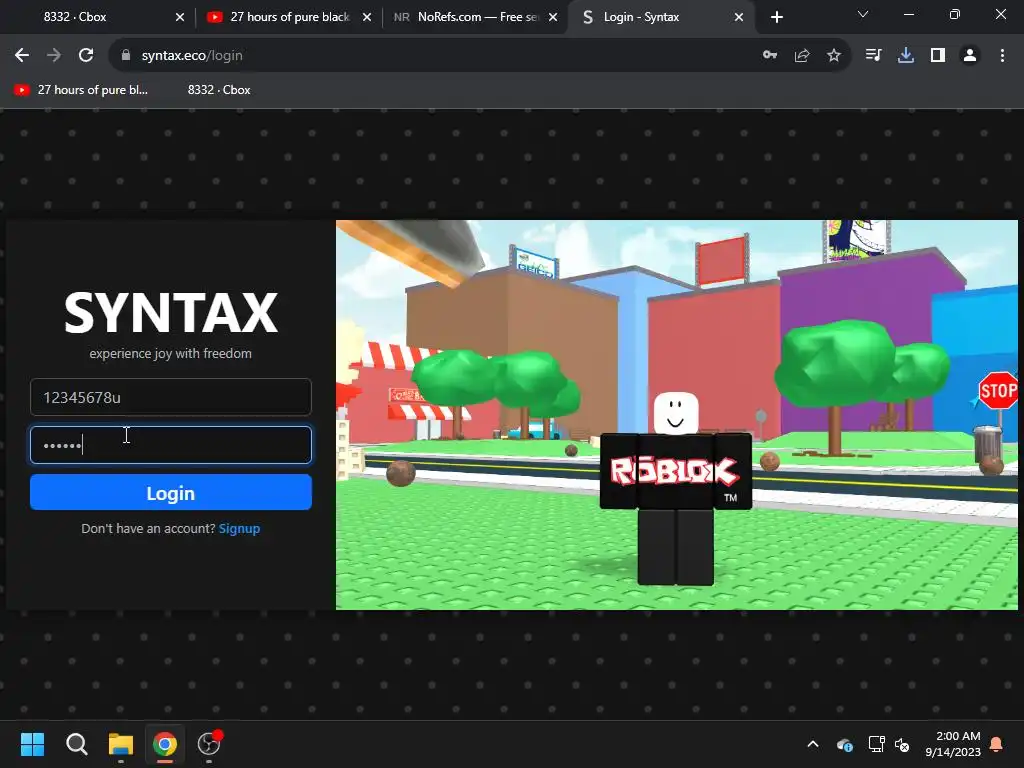The width and height of the screenshot is (1024, 768).
Task: Open network display tray icon
Action: (x=876, y=744)
